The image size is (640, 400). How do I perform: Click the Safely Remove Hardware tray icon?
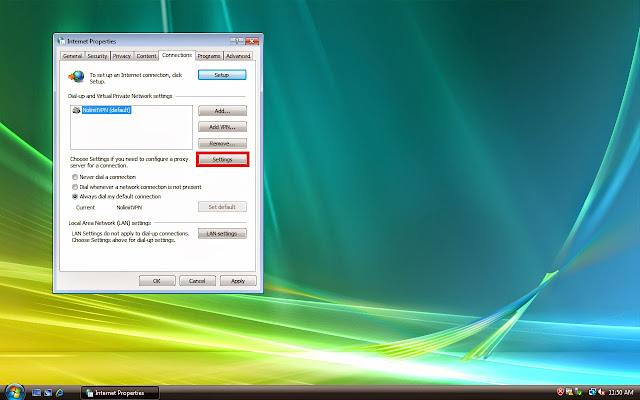coord(578,392)
